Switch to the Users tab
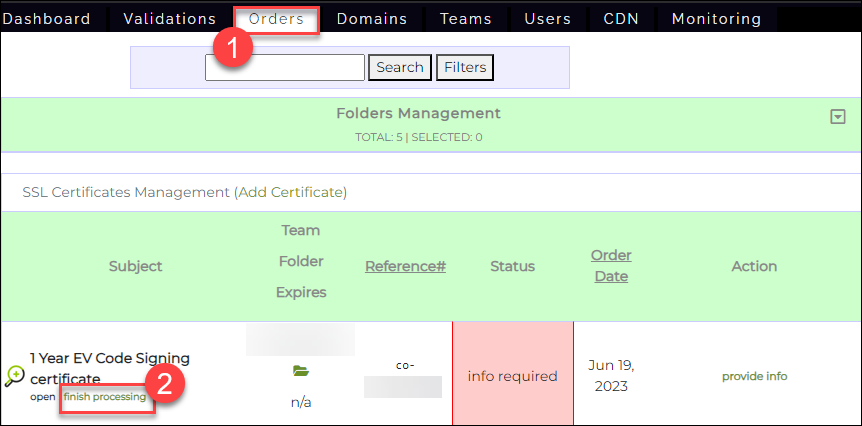 click(548, 19)
